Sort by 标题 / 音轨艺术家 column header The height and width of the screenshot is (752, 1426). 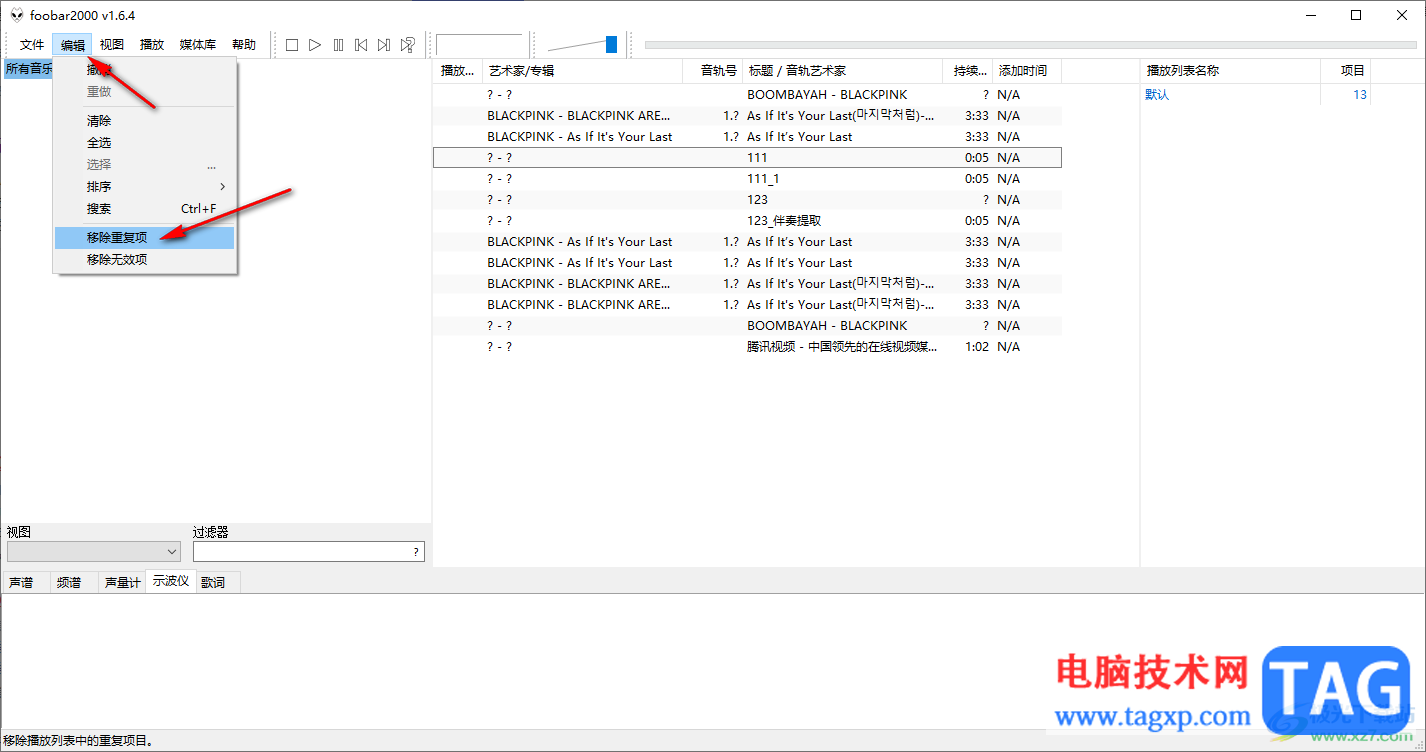[x=842, y=71]
